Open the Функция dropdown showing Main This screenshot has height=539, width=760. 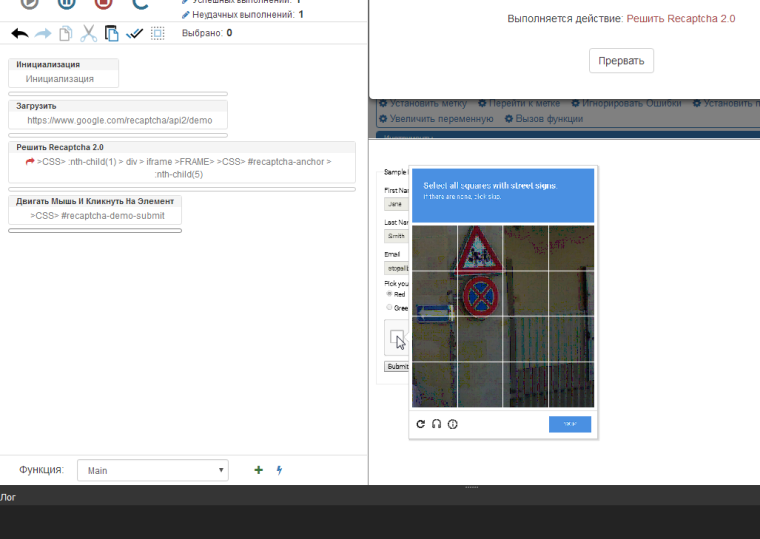[x=153, y=470]
